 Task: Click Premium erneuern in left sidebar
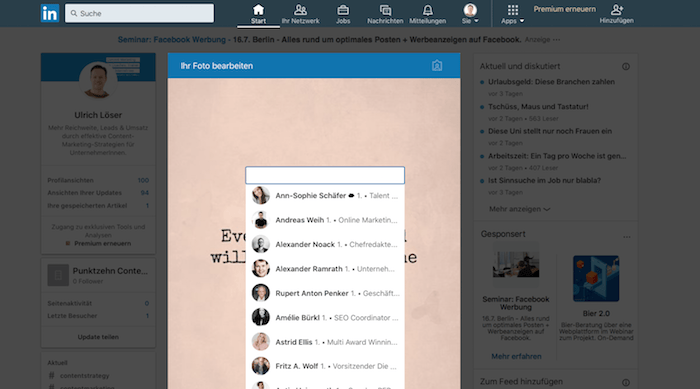[x=102, y=243]
